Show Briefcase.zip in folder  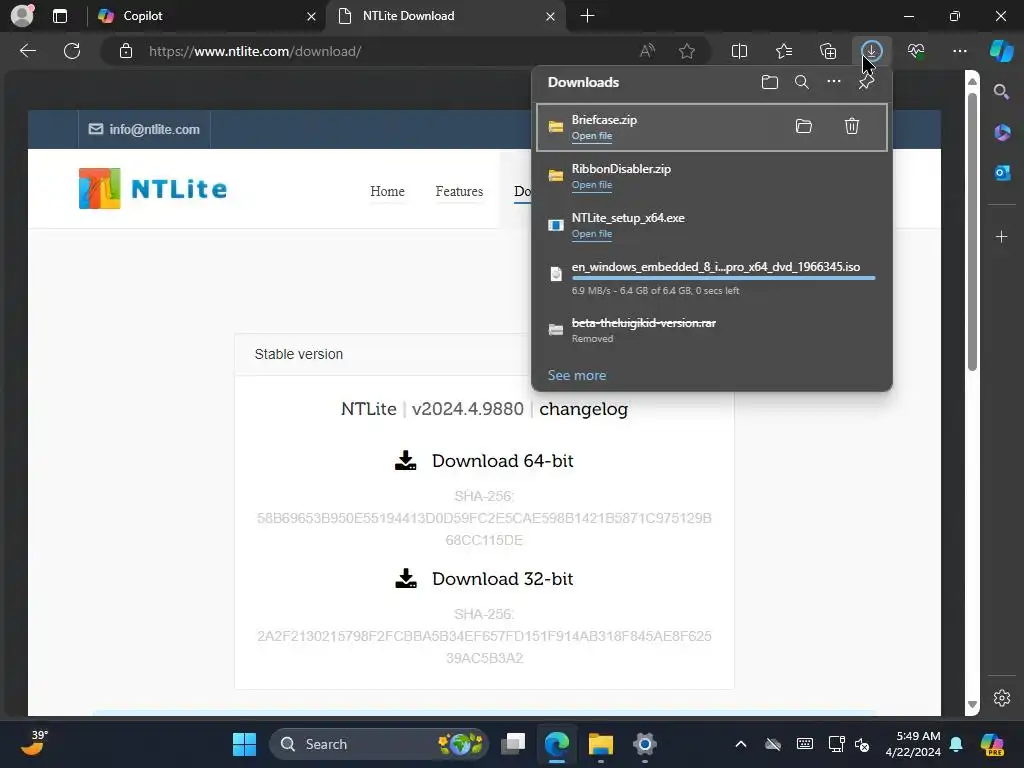click(x=804, y=126)
